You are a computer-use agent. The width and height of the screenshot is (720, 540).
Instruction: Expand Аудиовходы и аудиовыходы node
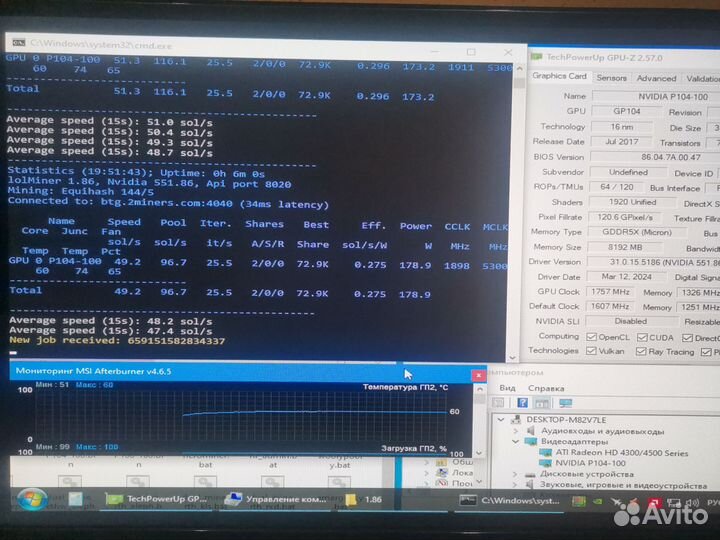point(516,431)
